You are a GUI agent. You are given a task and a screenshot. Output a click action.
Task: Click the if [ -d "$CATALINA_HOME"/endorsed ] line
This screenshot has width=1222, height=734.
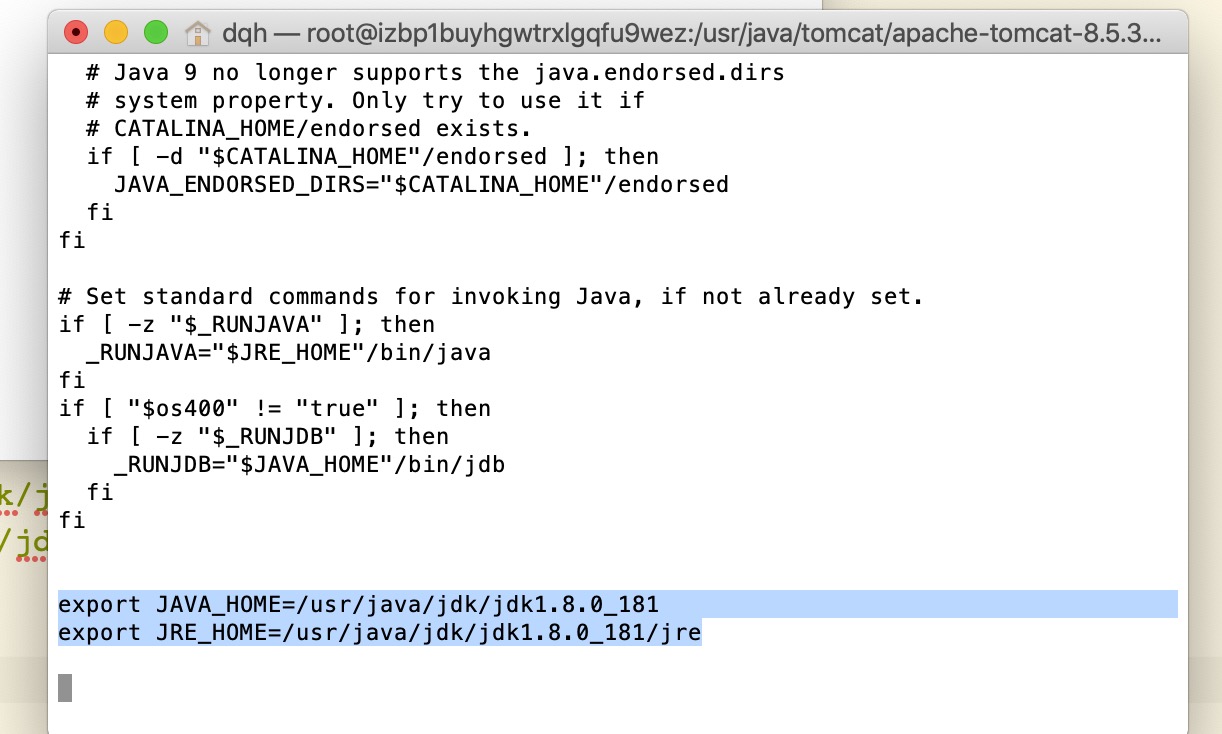(372, 156)
